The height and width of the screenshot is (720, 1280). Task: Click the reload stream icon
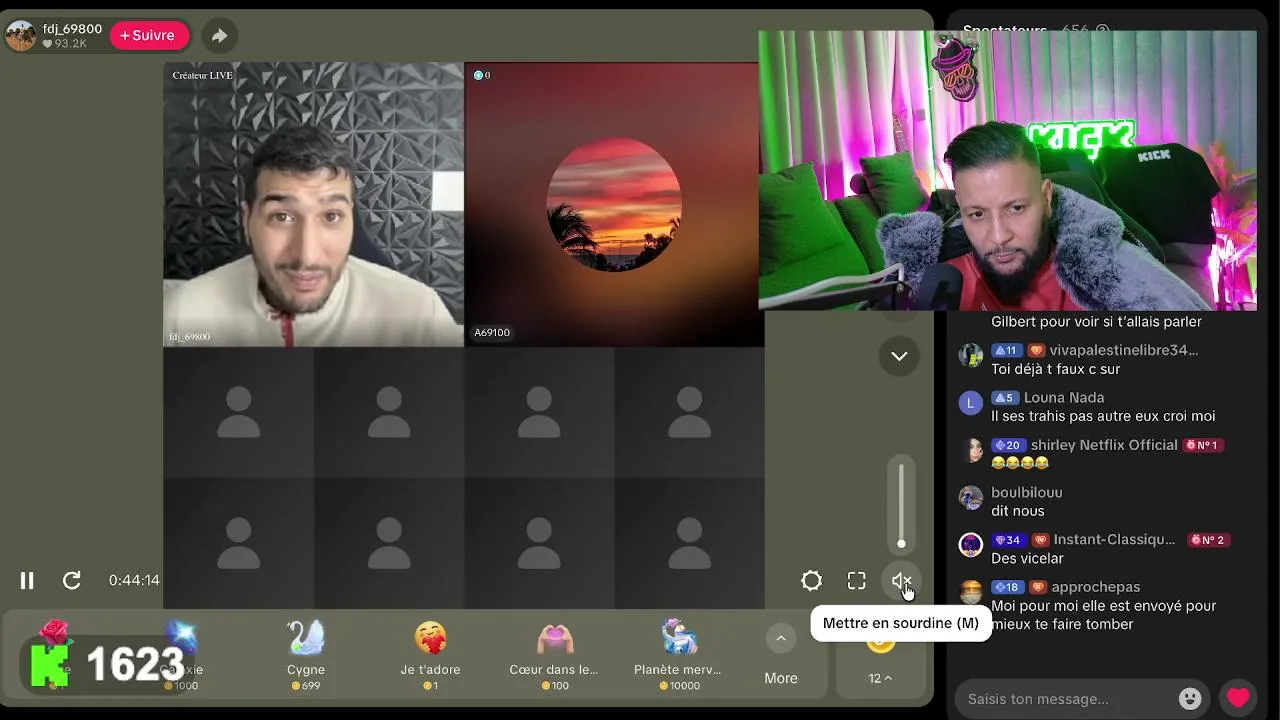point(72,580)
